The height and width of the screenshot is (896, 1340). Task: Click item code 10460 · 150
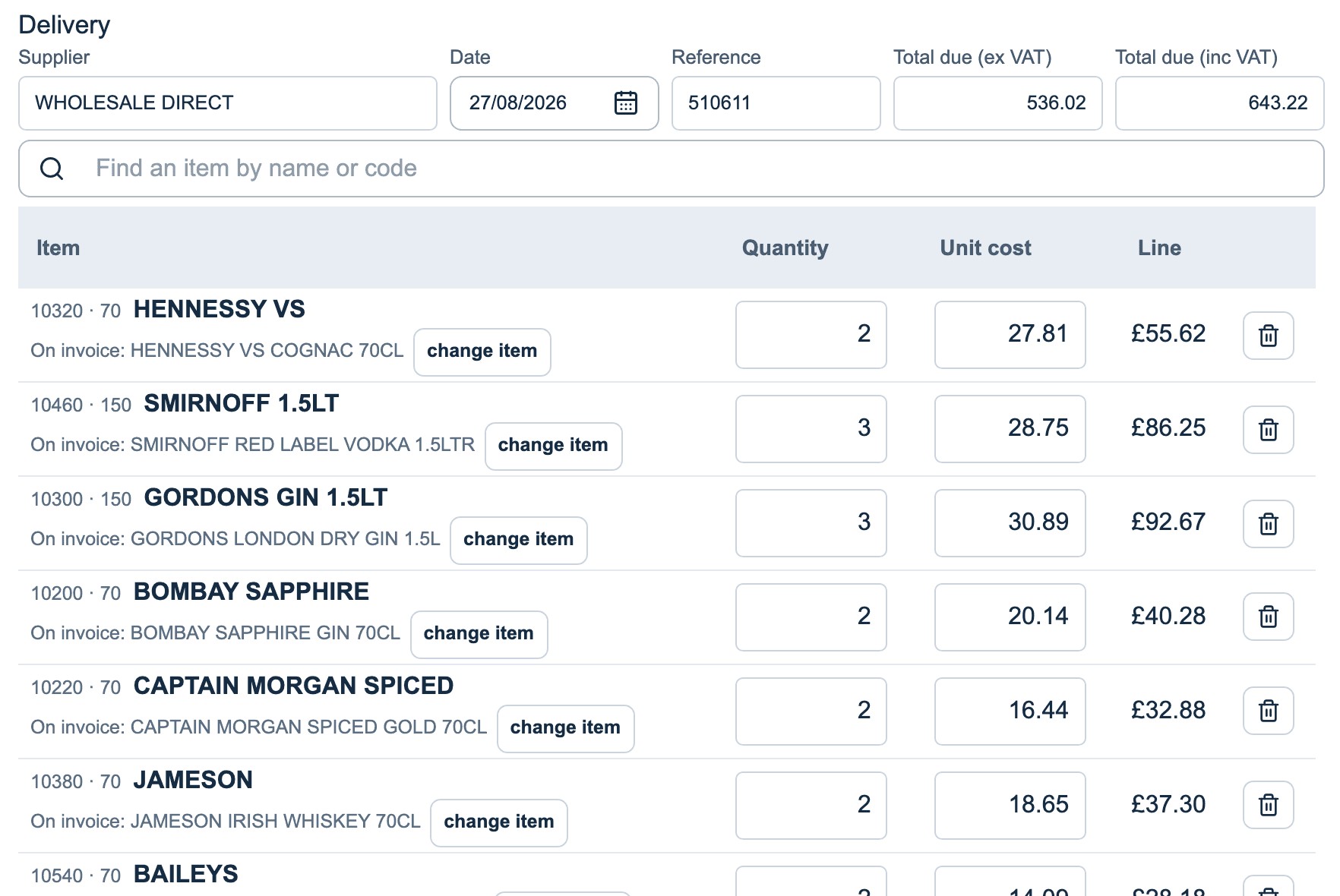[81, 405]
